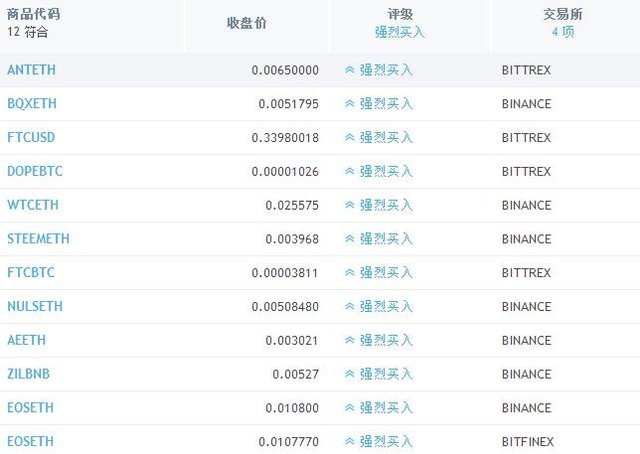Select the closing price 0.010800
This screenshot has width=640, height=454.
click(x=292, y=408)
